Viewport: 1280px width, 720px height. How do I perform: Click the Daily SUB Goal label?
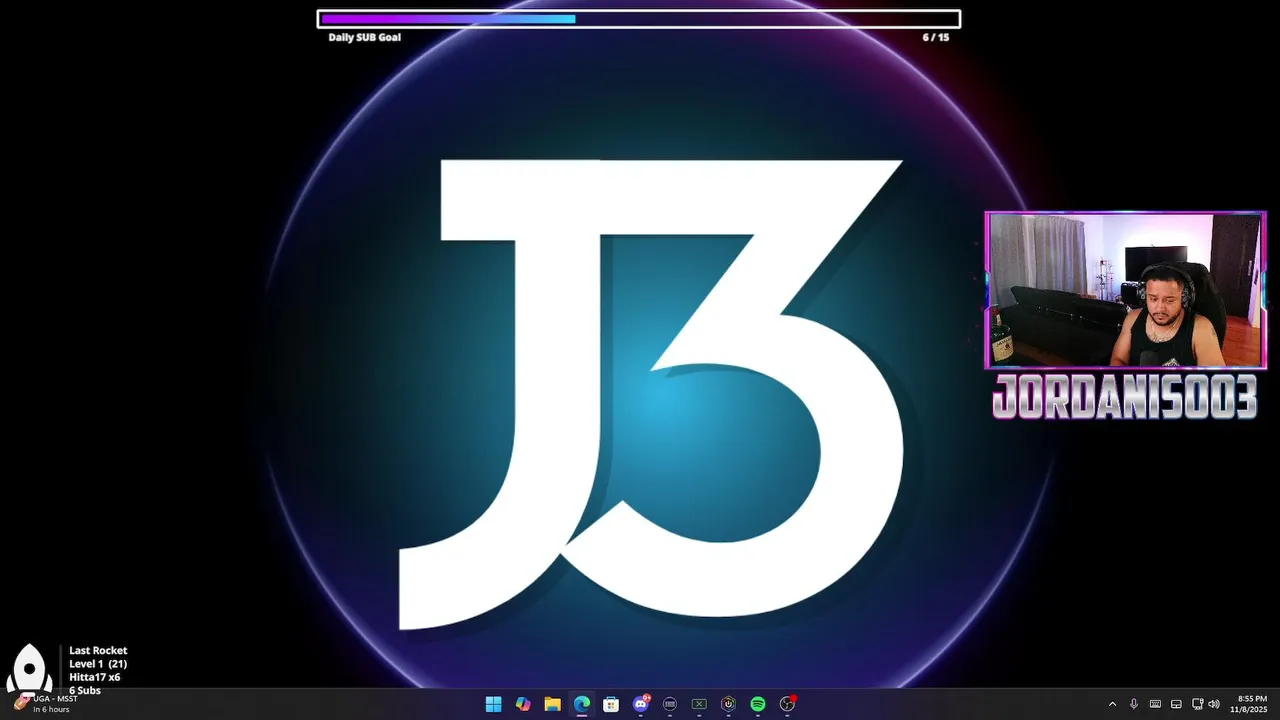[x=365, y=37]
